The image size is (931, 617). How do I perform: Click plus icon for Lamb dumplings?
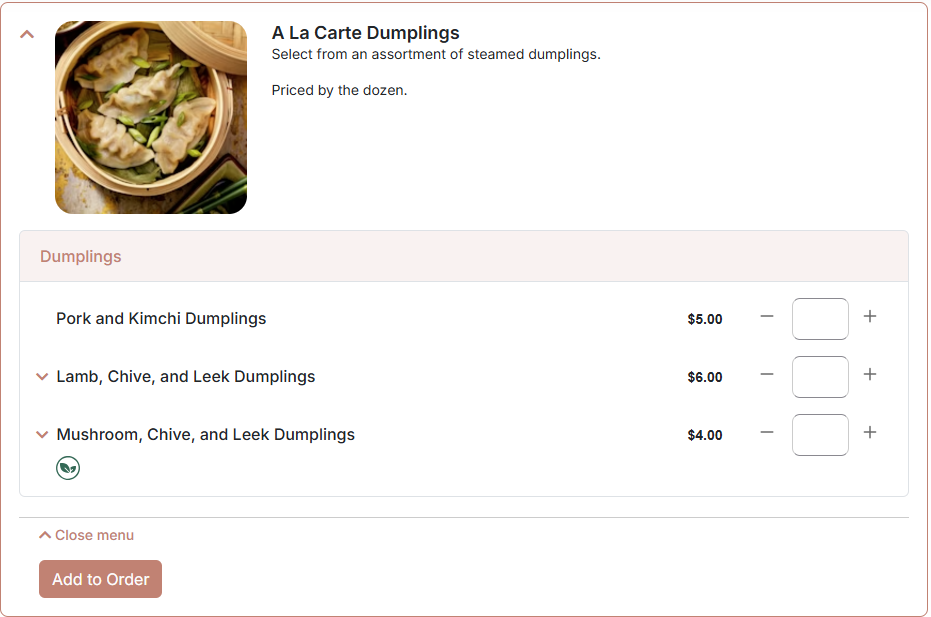coord(870,375)
